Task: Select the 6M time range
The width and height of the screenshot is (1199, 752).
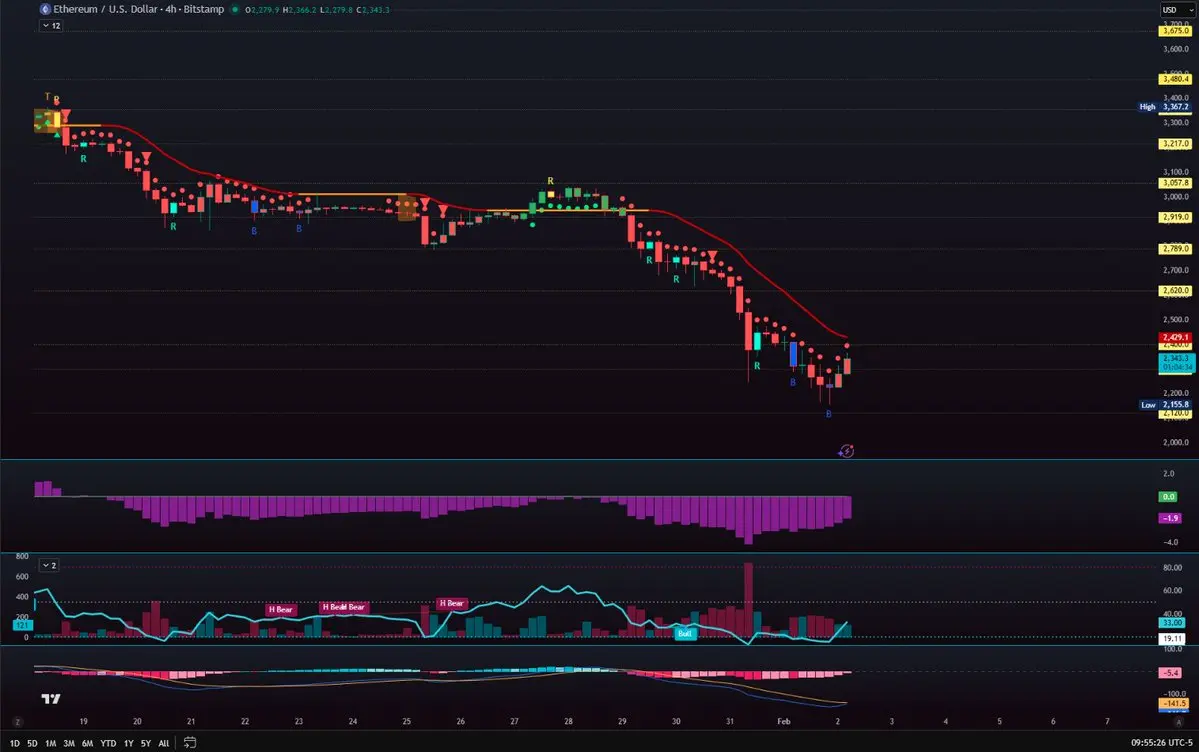Action: [x=87, y=743]
